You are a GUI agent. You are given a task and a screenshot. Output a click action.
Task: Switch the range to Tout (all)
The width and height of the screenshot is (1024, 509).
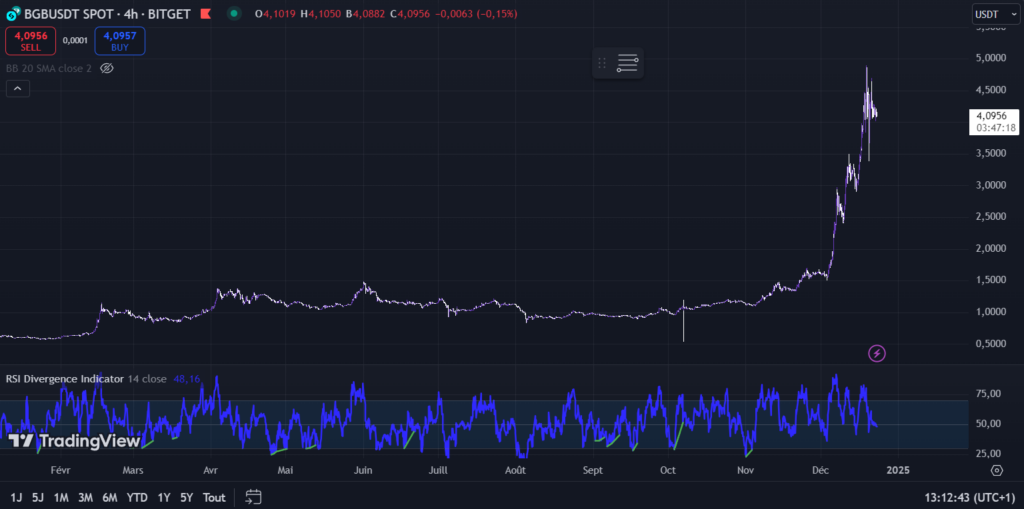pyautogui.click(x=214, y=497)
